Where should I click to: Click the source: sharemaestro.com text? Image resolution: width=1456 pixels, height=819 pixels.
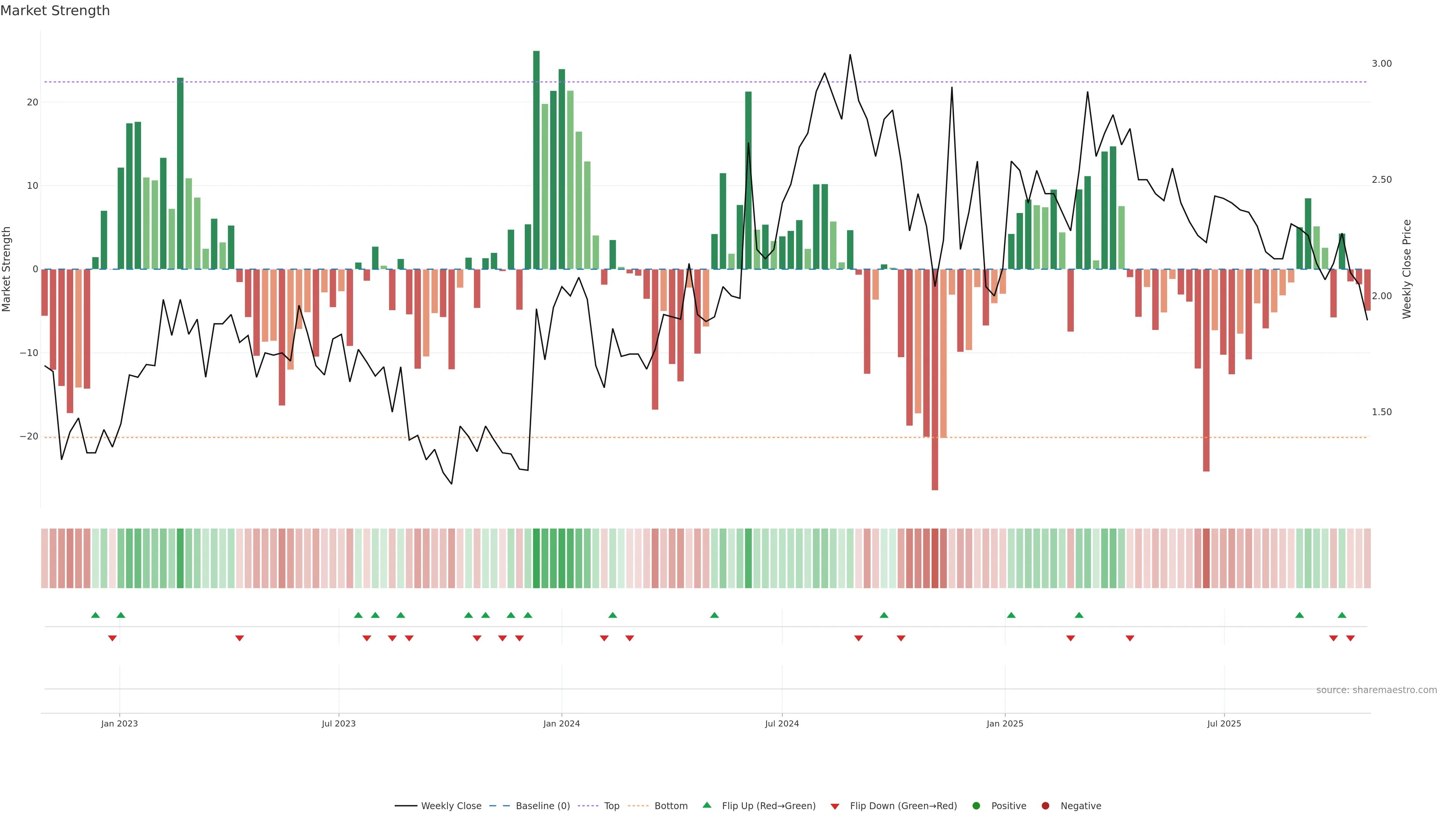click(1376, 690)
